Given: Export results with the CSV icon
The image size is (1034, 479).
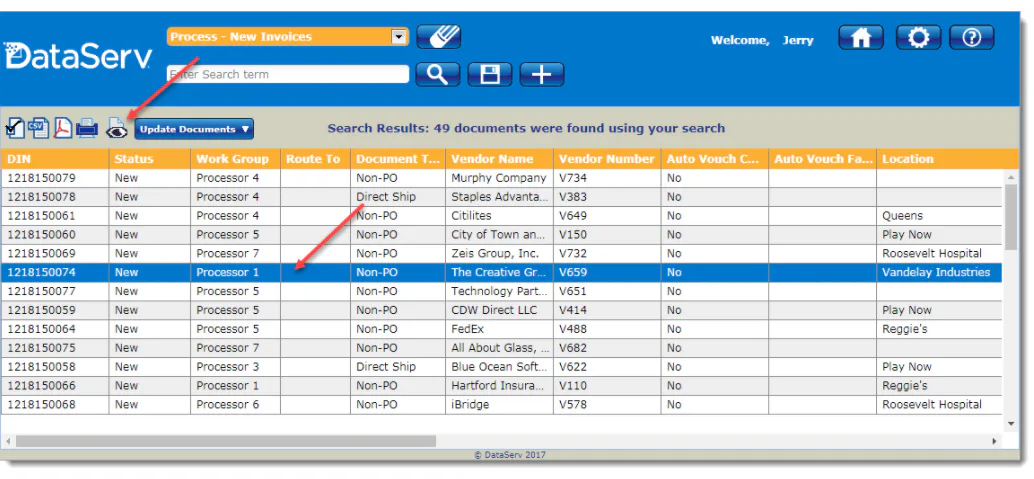Looking at the screenshot, I should point(39,127).
